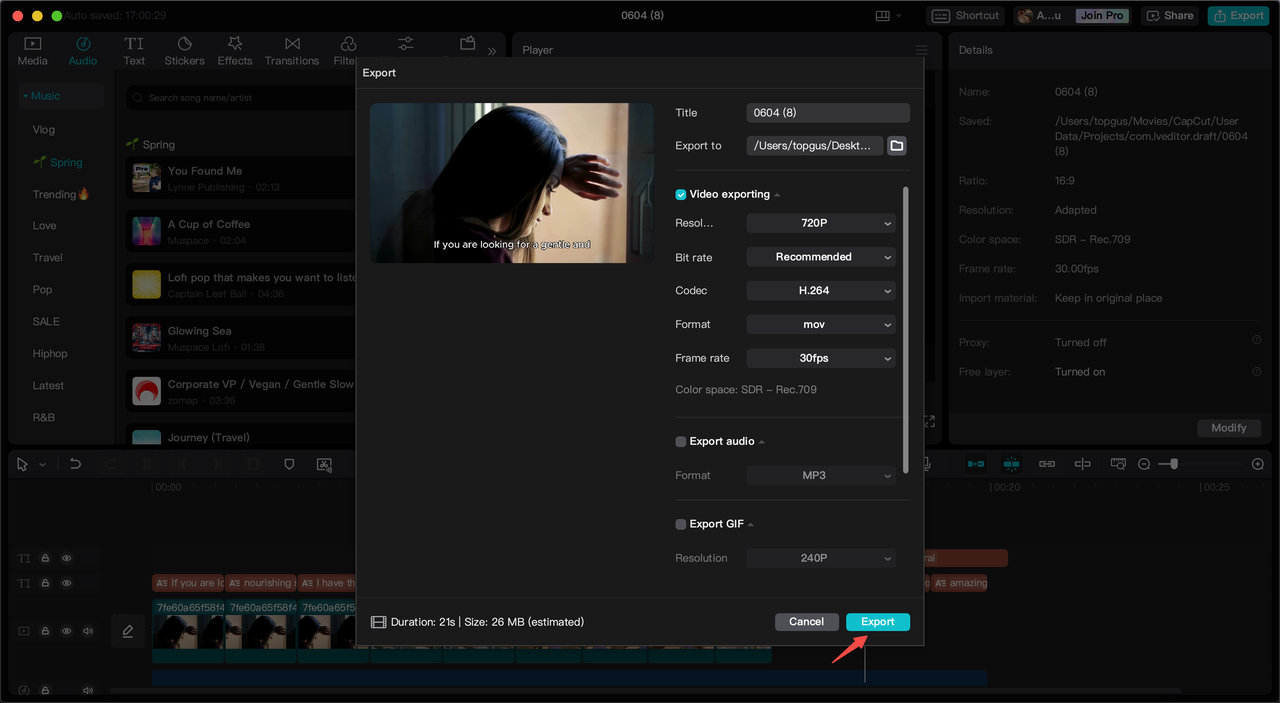
Task: Click the Share button in title bar
Action: 1171,16
